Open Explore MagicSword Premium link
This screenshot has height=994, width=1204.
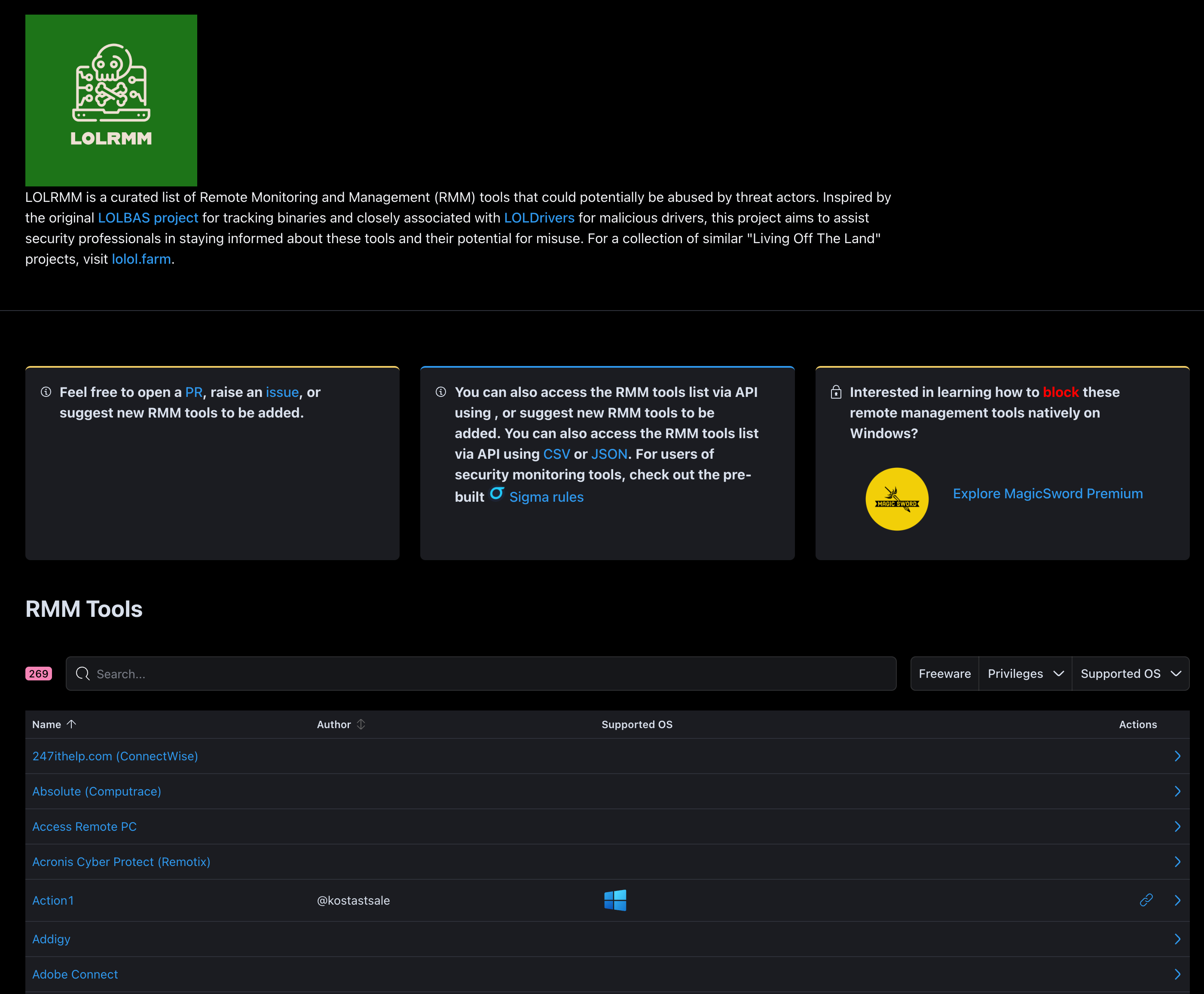[1047, 494]
